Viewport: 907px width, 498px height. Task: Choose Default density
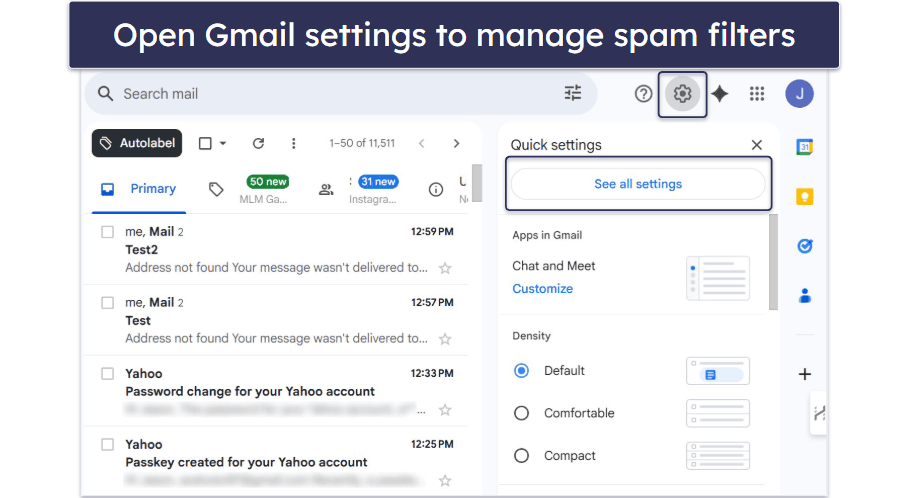[521, 371]
